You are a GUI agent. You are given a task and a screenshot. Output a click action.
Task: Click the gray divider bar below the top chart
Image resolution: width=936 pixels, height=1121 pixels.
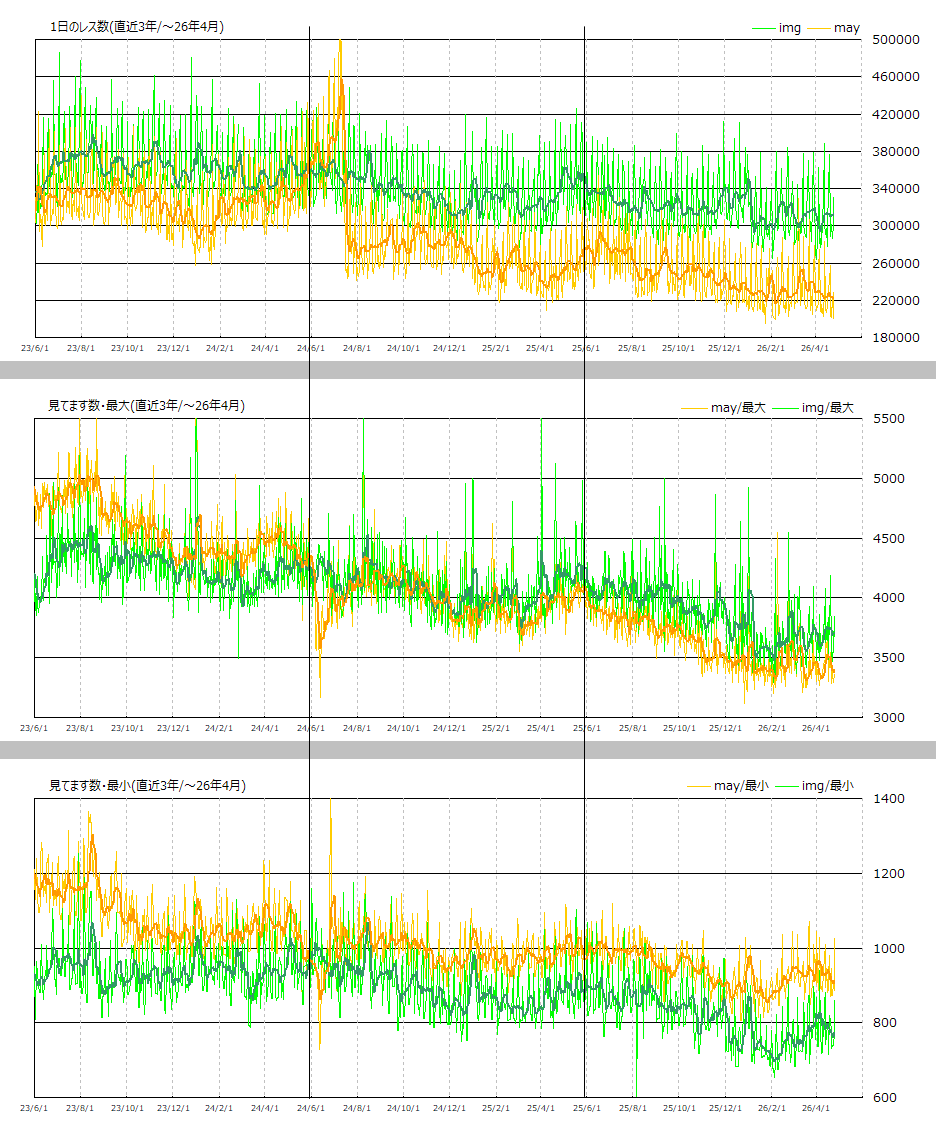pos(468,370)
